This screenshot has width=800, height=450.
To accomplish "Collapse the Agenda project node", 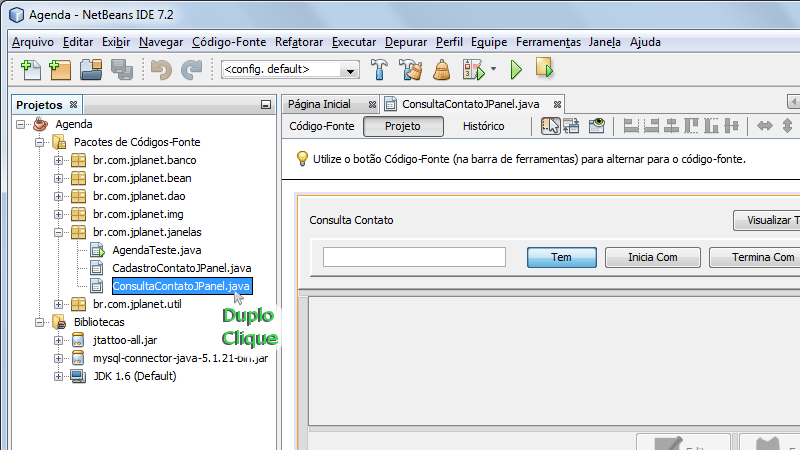I will [x=20, y=124].
